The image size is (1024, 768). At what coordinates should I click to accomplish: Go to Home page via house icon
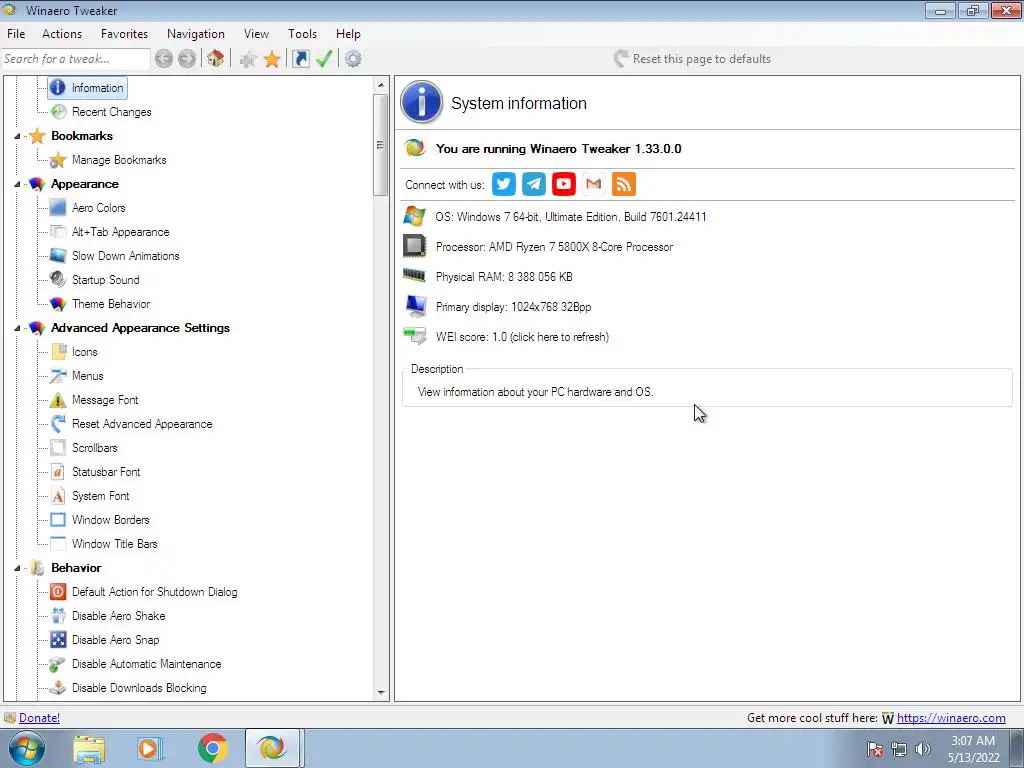tap(216, 59)
